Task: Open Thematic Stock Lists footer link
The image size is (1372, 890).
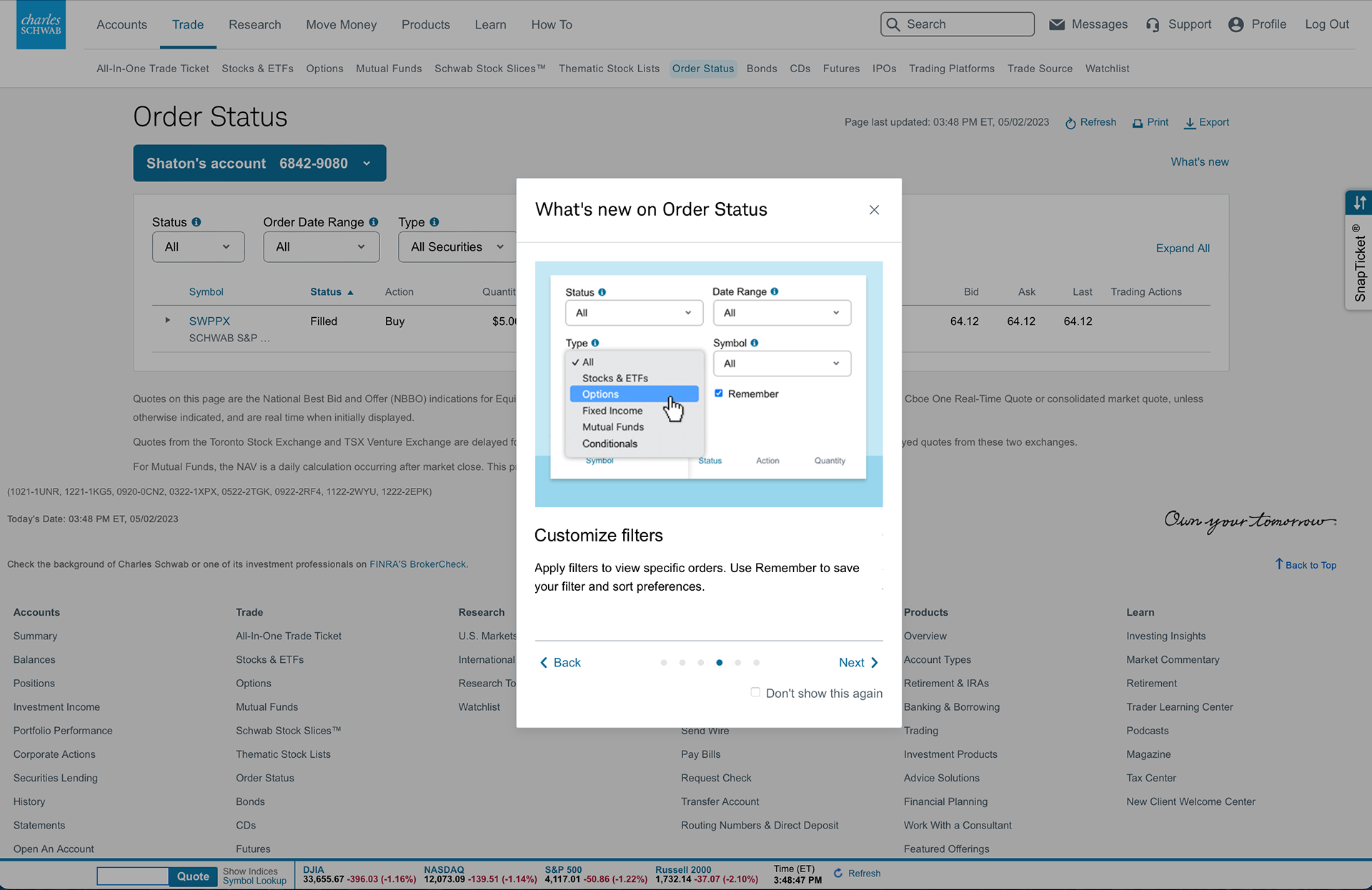Action: [x=283, y=754]
